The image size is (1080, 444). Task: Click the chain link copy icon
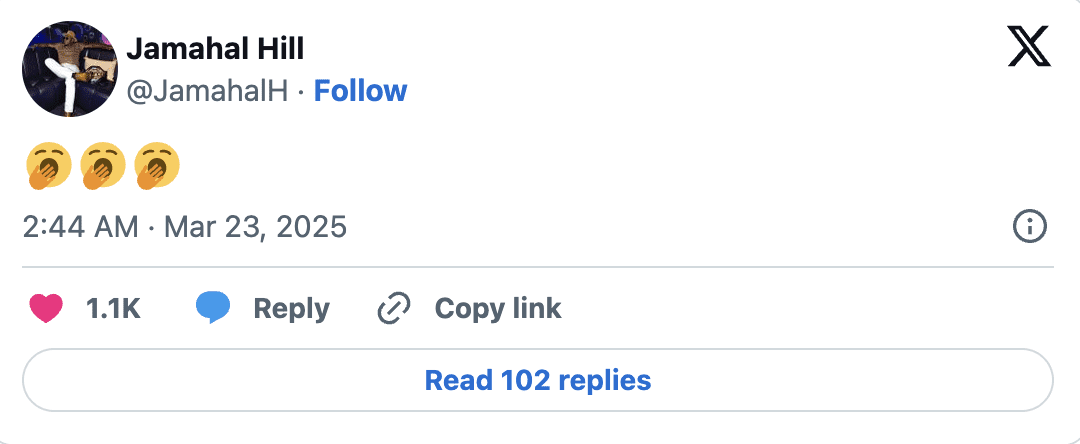pos(394,308)
